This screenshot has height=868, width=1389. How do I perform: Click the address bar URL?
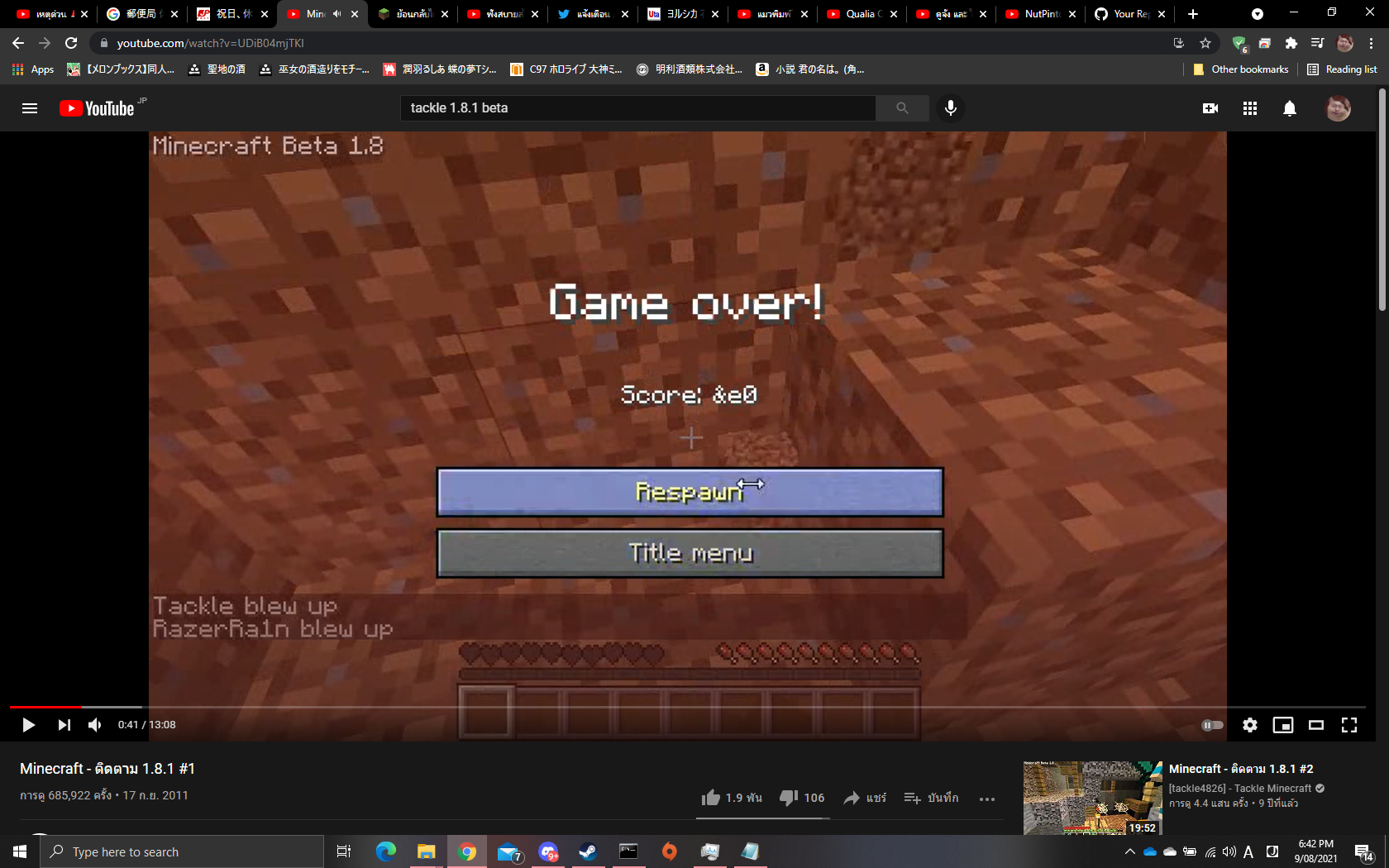point(211,43)
